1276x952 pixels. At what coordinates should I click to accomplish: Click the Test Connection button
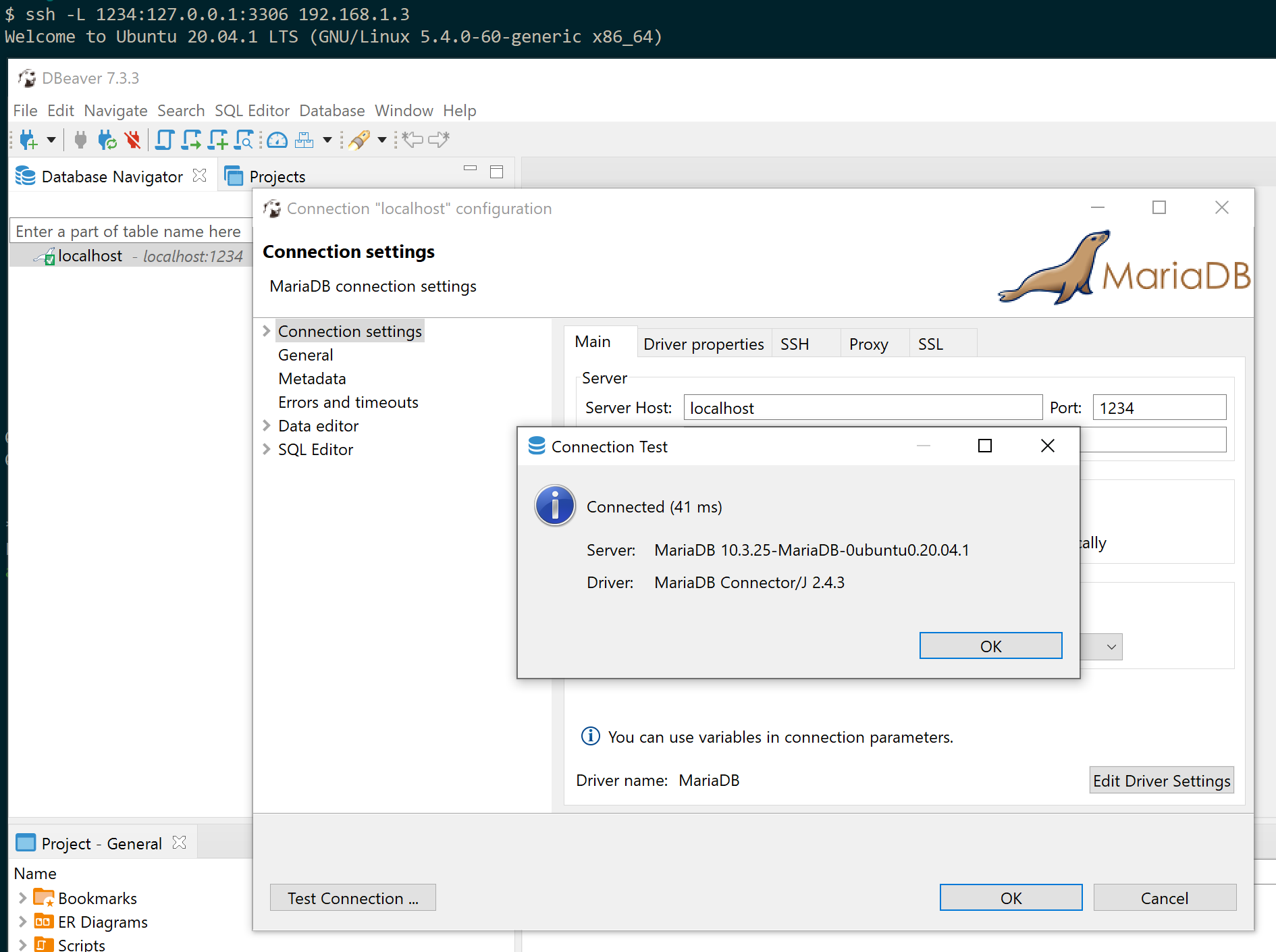(352, 897)
